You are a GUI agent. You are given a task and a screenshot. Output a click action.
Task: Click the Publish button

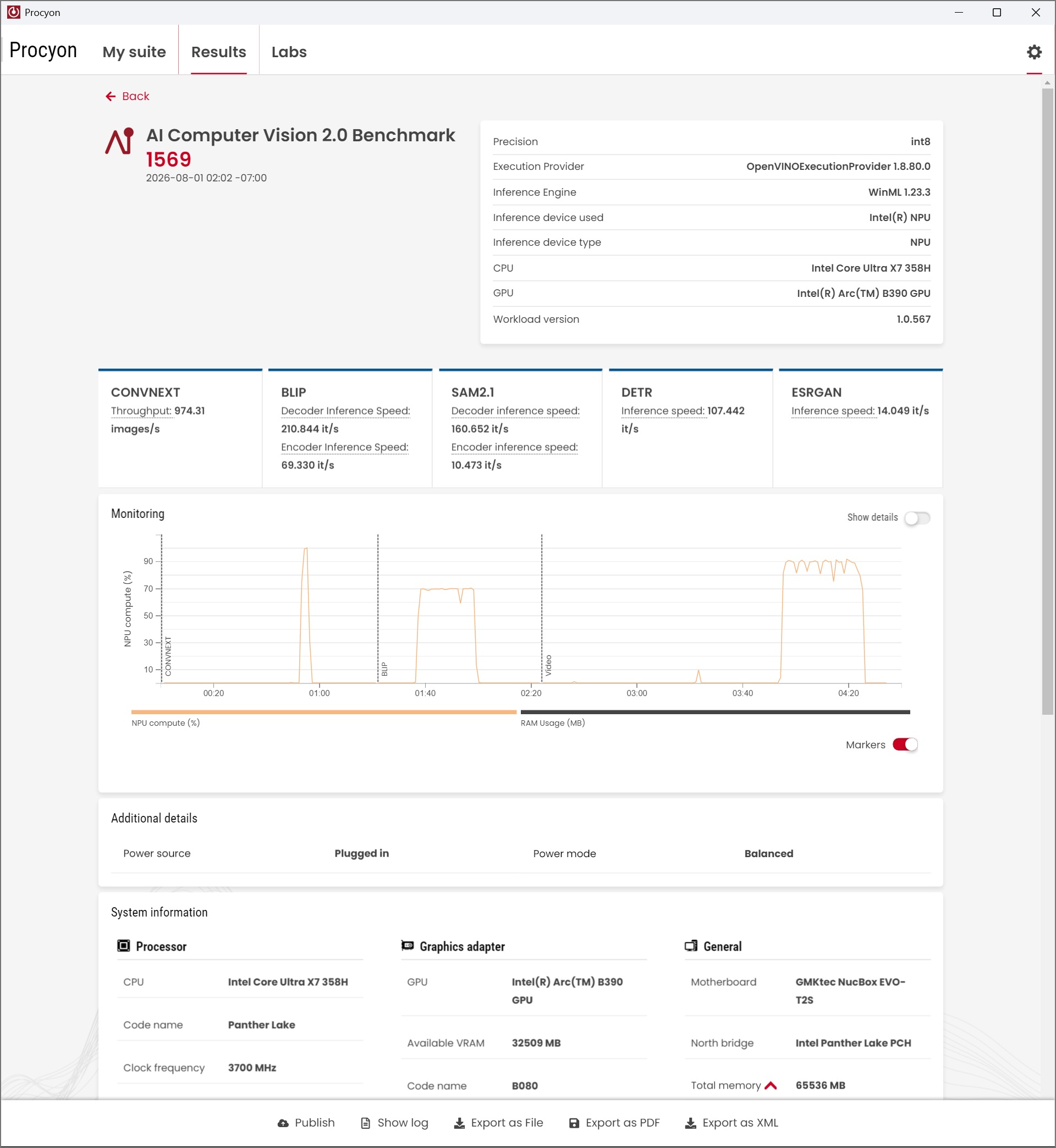(306, 1123)
